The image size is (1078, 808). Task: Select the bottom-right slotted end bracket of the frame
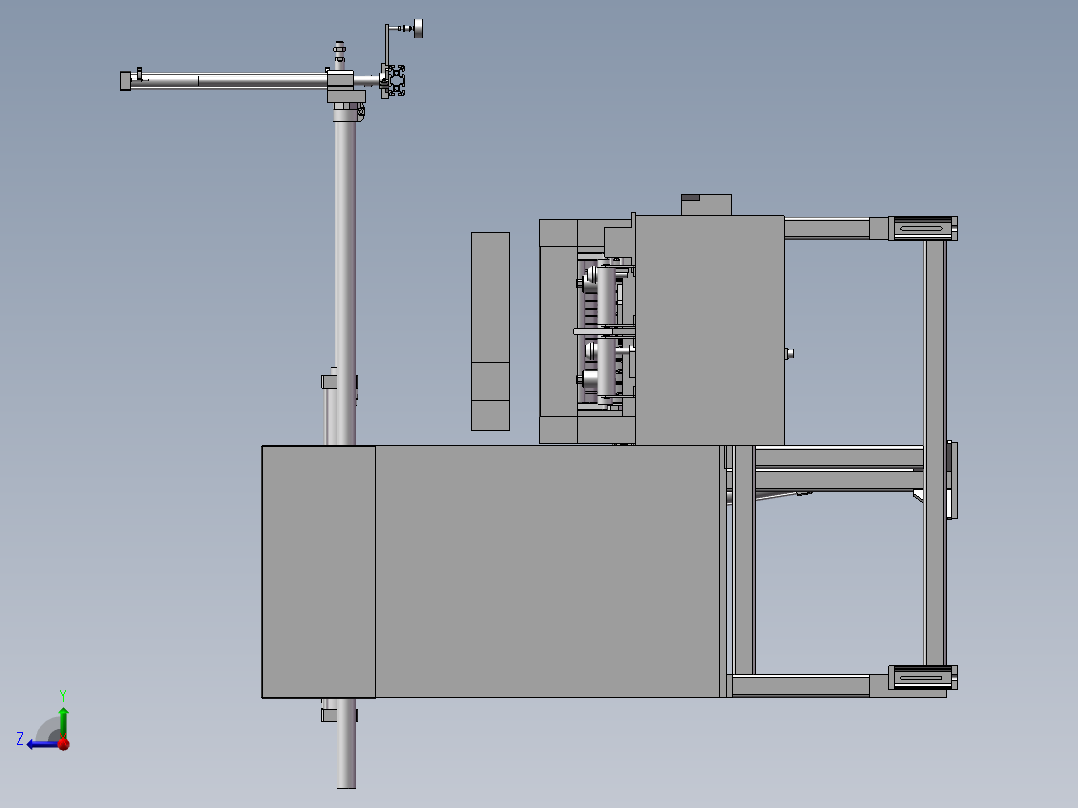click(x=922, y=677)
